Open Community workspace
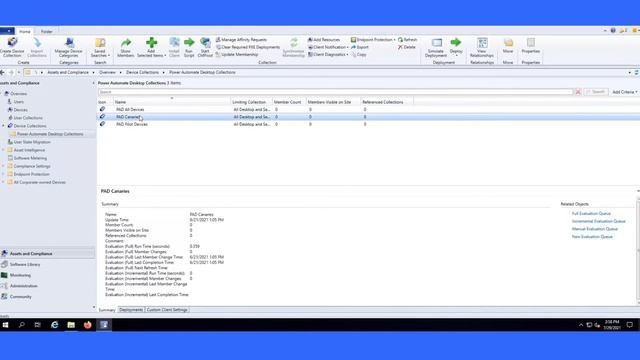The image size is (640, 360). [x=20, y=297]
